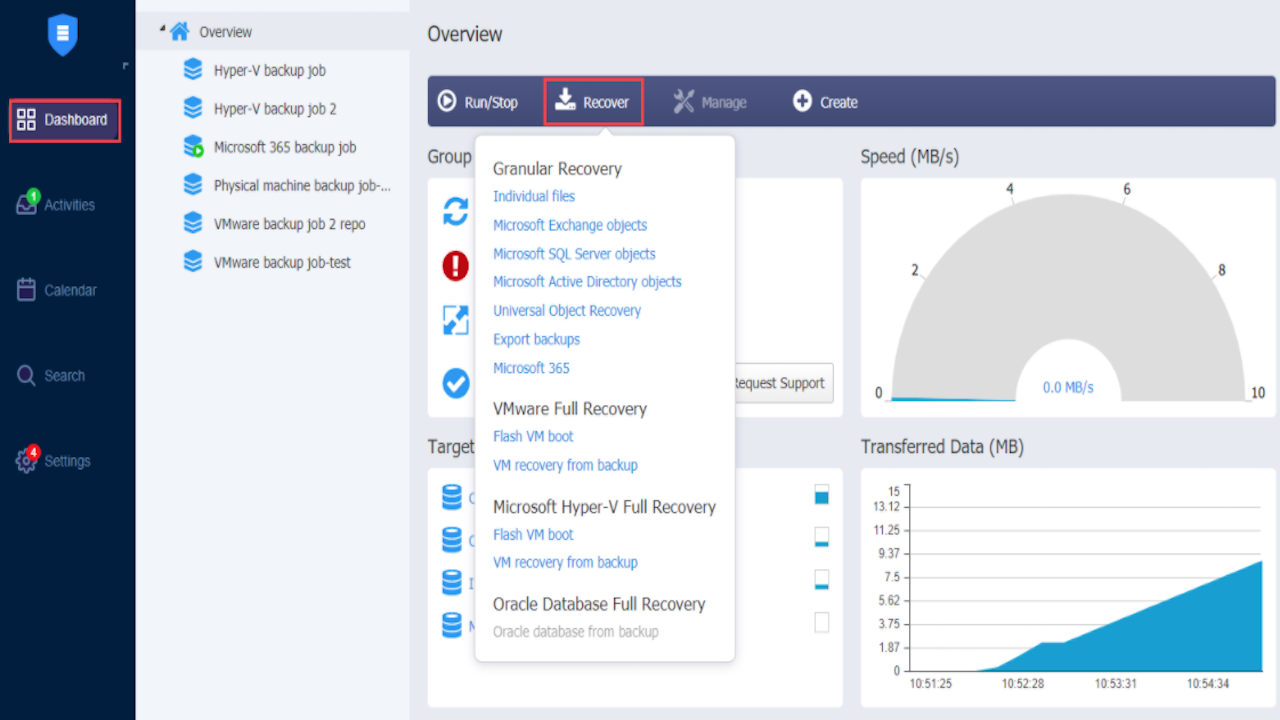
Task: Click the collapse sidebar handle
Action: 126,66
